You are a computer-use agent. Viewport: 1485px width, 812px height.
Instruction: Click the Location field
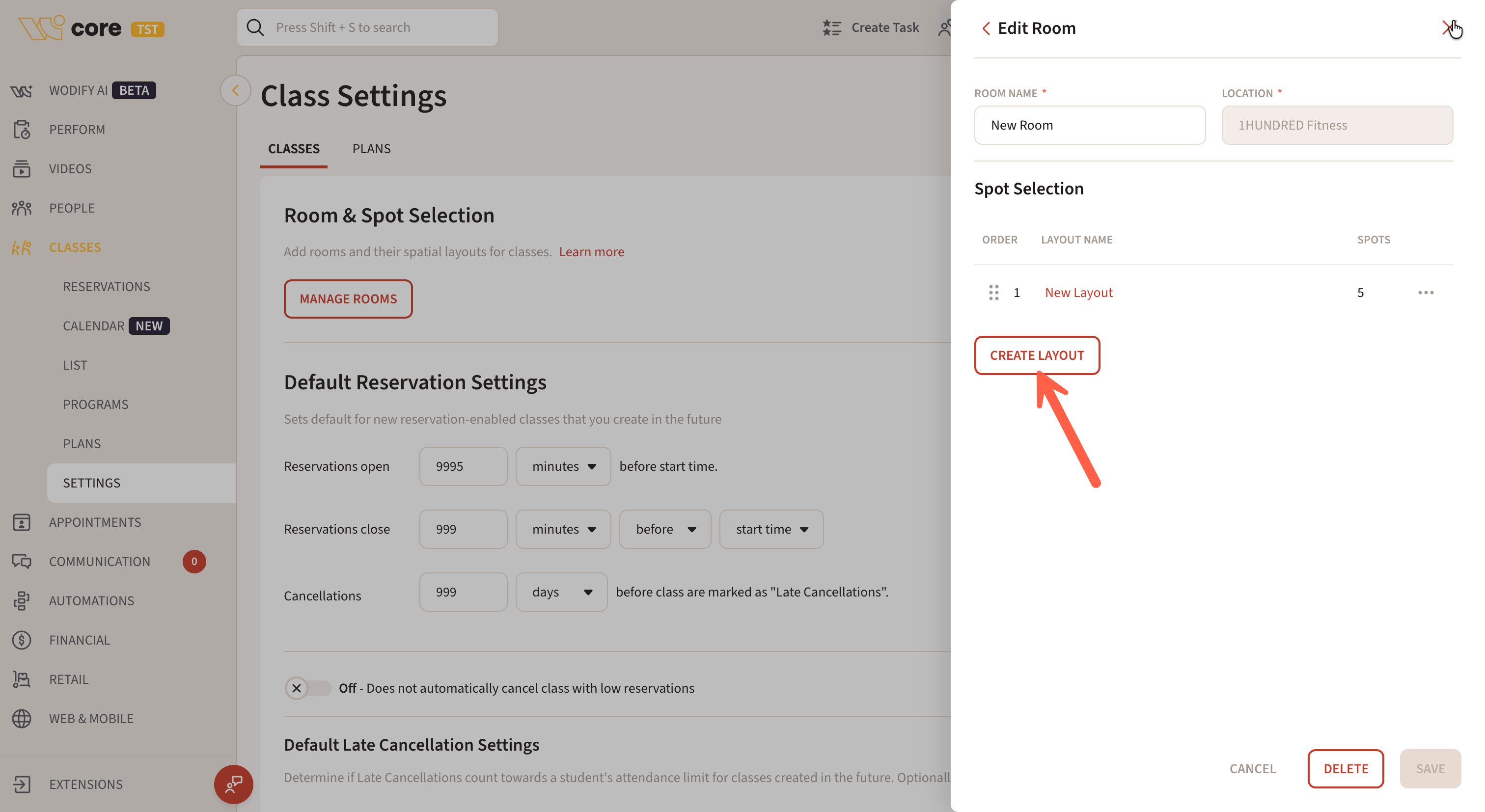1337,125
